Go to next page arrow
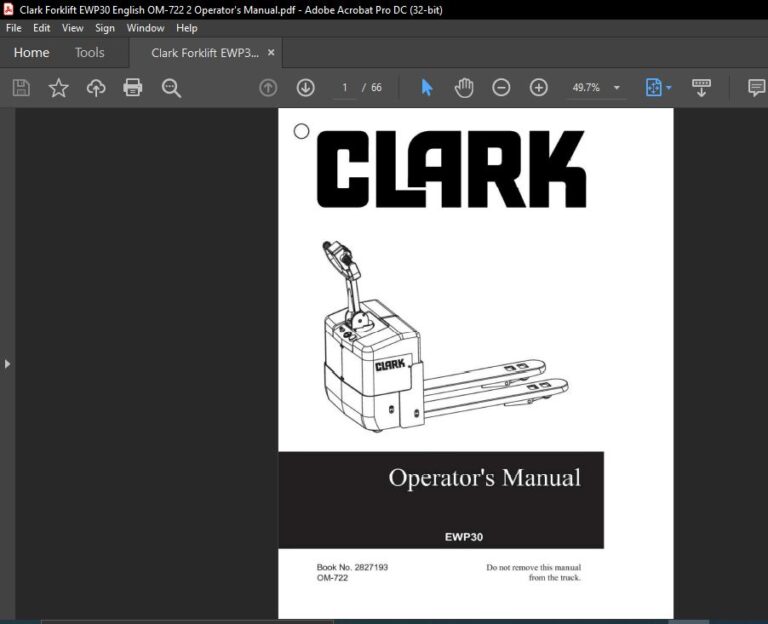Viewport: 768px width, 624px height. click(x=306, y=88)
